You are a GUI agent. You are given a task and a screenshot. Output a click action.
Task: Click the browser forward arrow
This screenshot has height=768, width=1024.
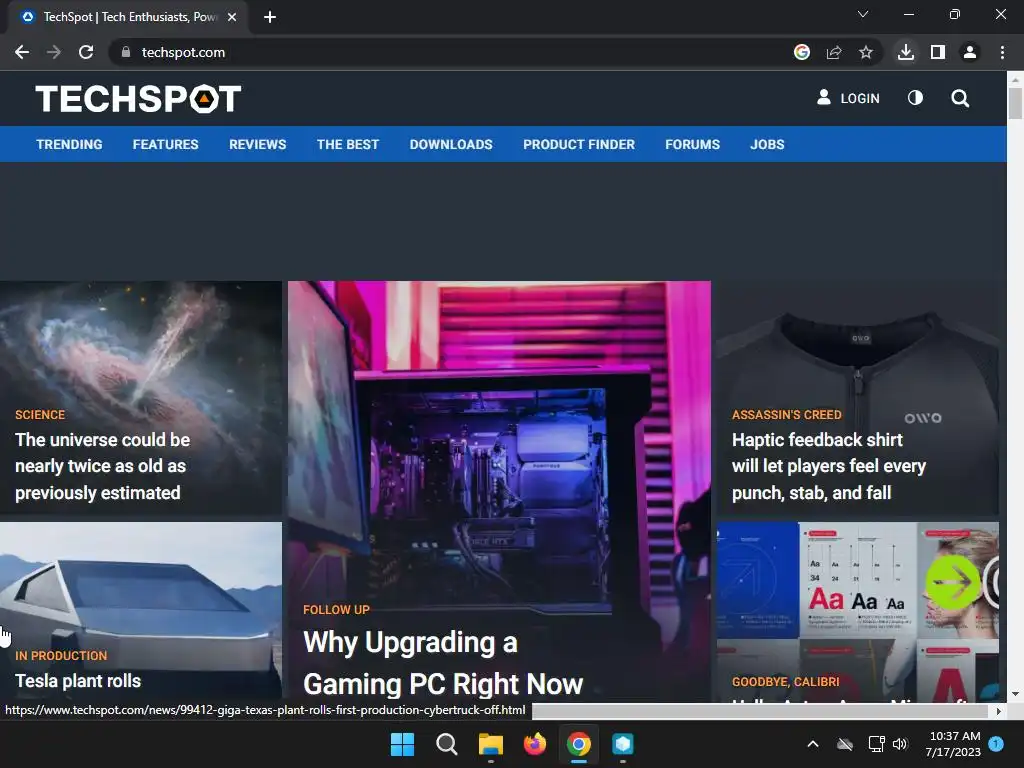click(54, 52)
